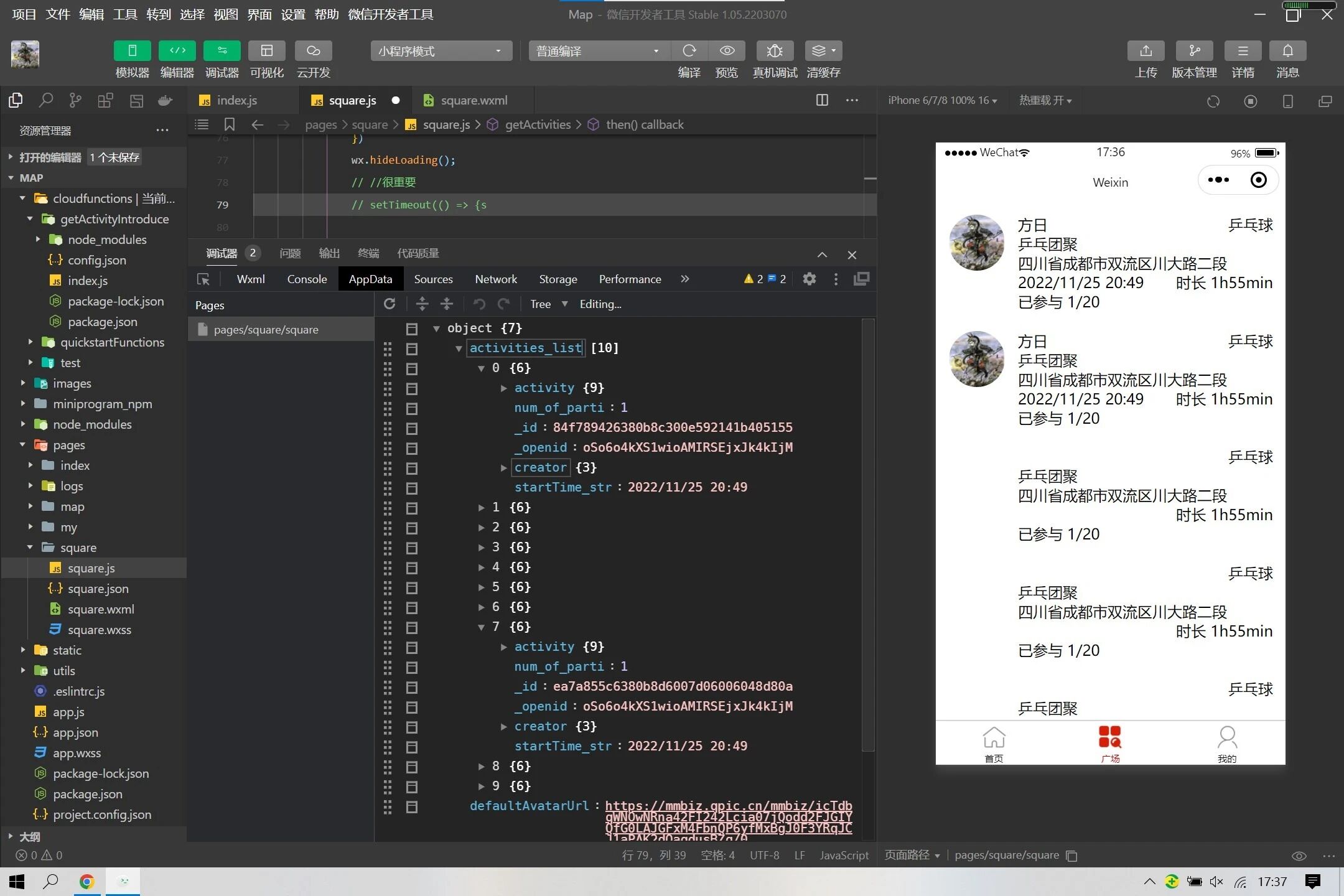
Task: Open Version Management branch icon
Action: (1194, 50)
